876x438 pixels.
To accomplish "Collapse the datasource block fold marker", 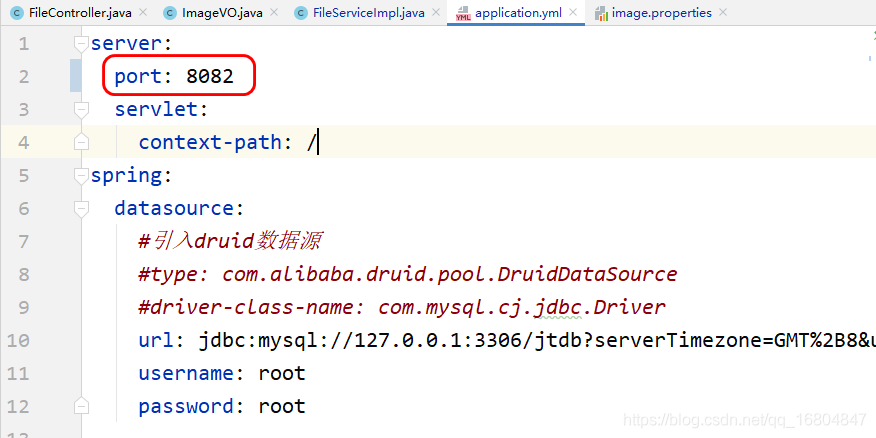I will click(x=82, y=208).
